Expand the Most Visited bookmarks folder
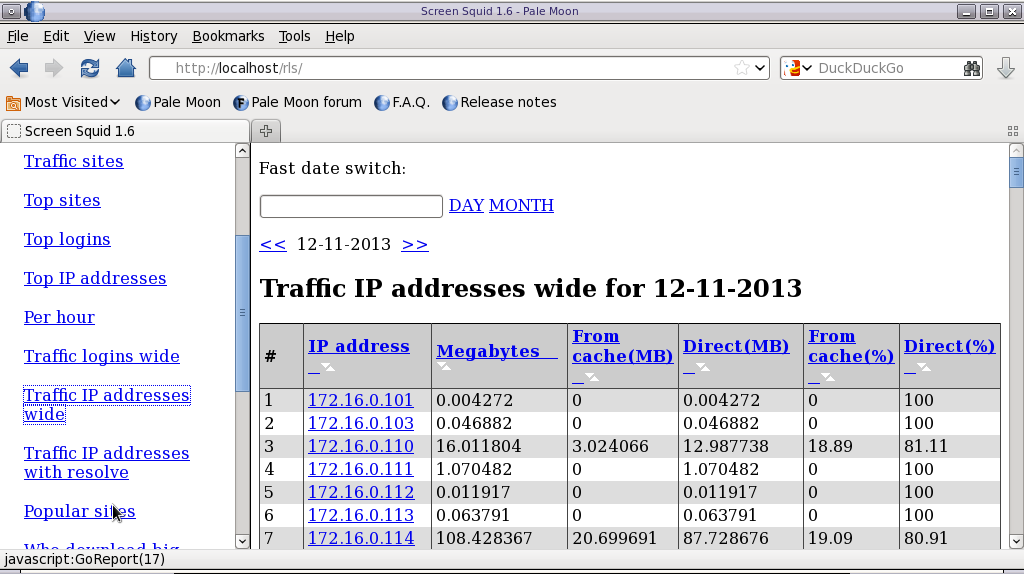 click(64, 102)
